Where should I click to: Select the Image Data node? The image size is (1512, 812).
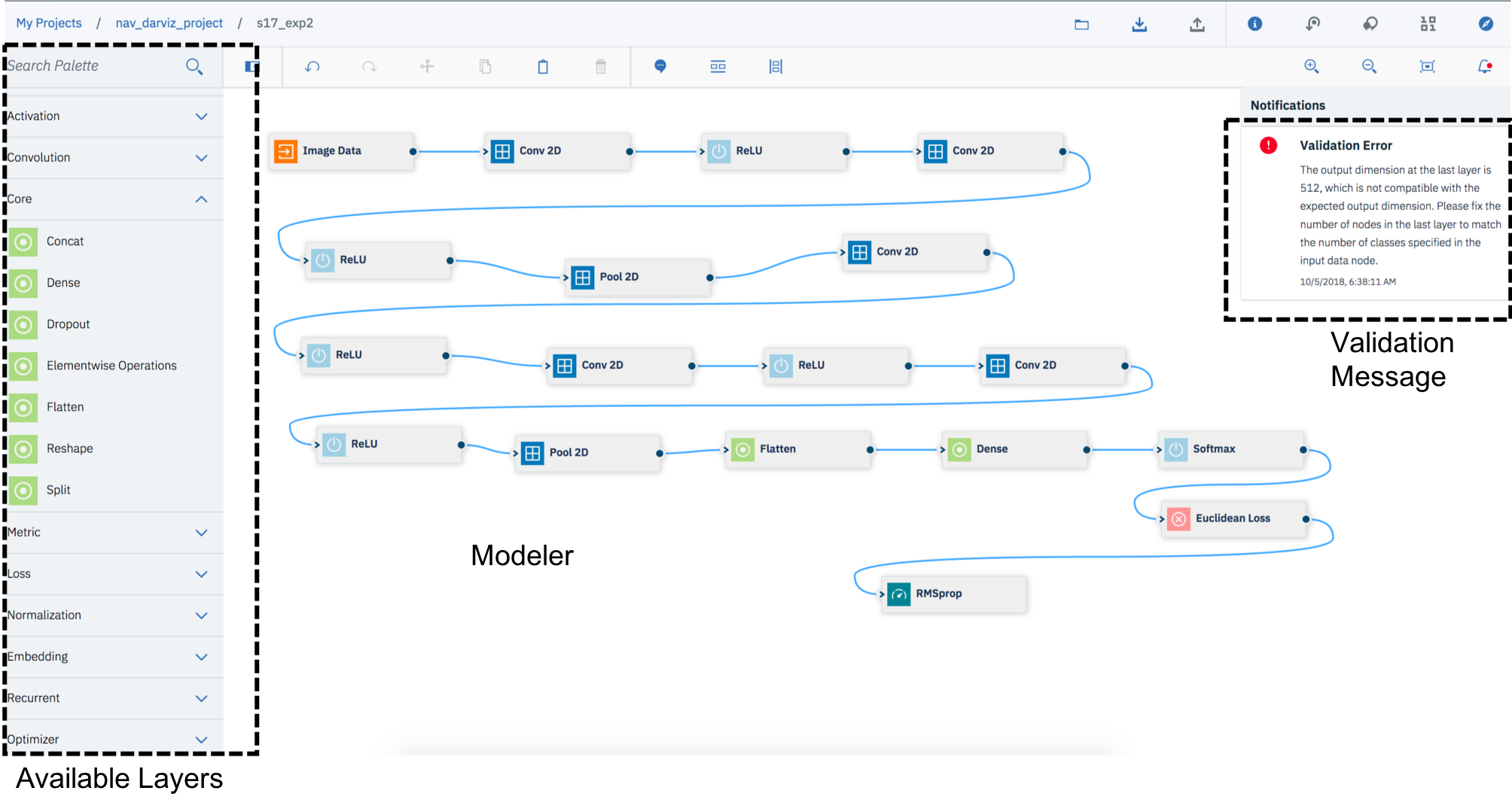343,151
